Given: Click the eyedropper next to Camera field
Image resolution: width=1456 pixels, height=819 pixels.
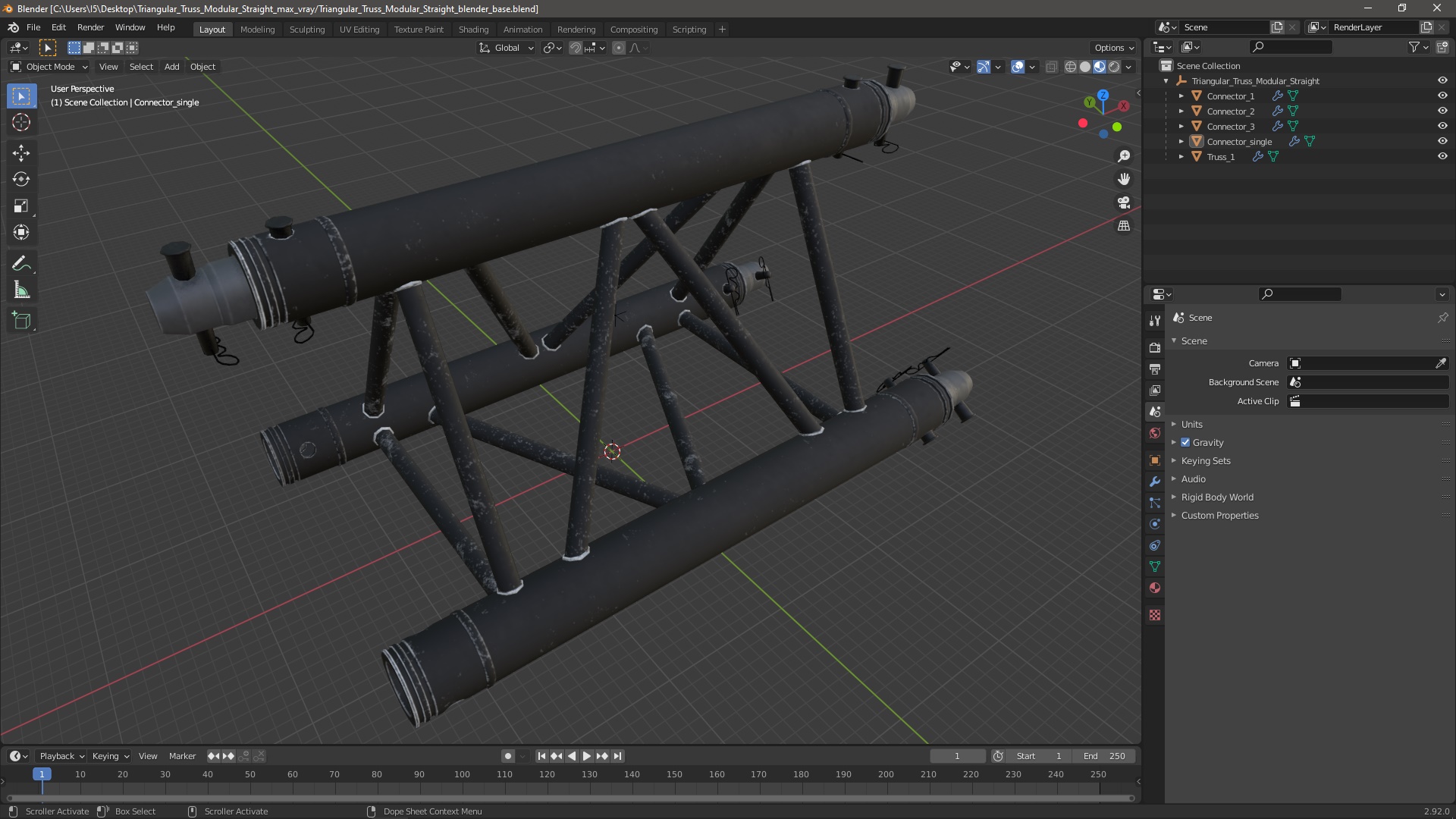Looking at the screenshot, I should coord(1441,363).
